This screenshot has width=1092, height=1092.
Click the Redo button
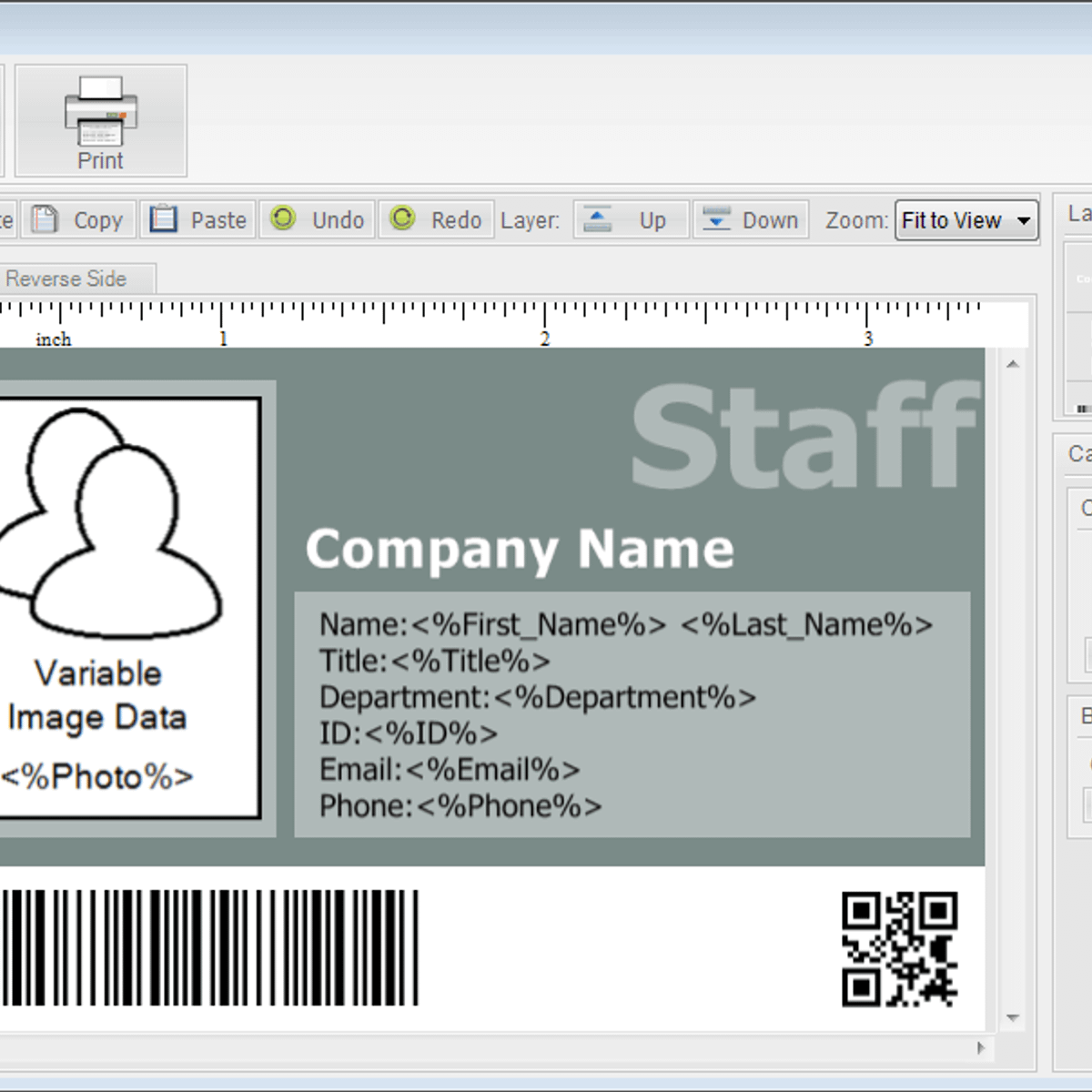tap(437, 219)
